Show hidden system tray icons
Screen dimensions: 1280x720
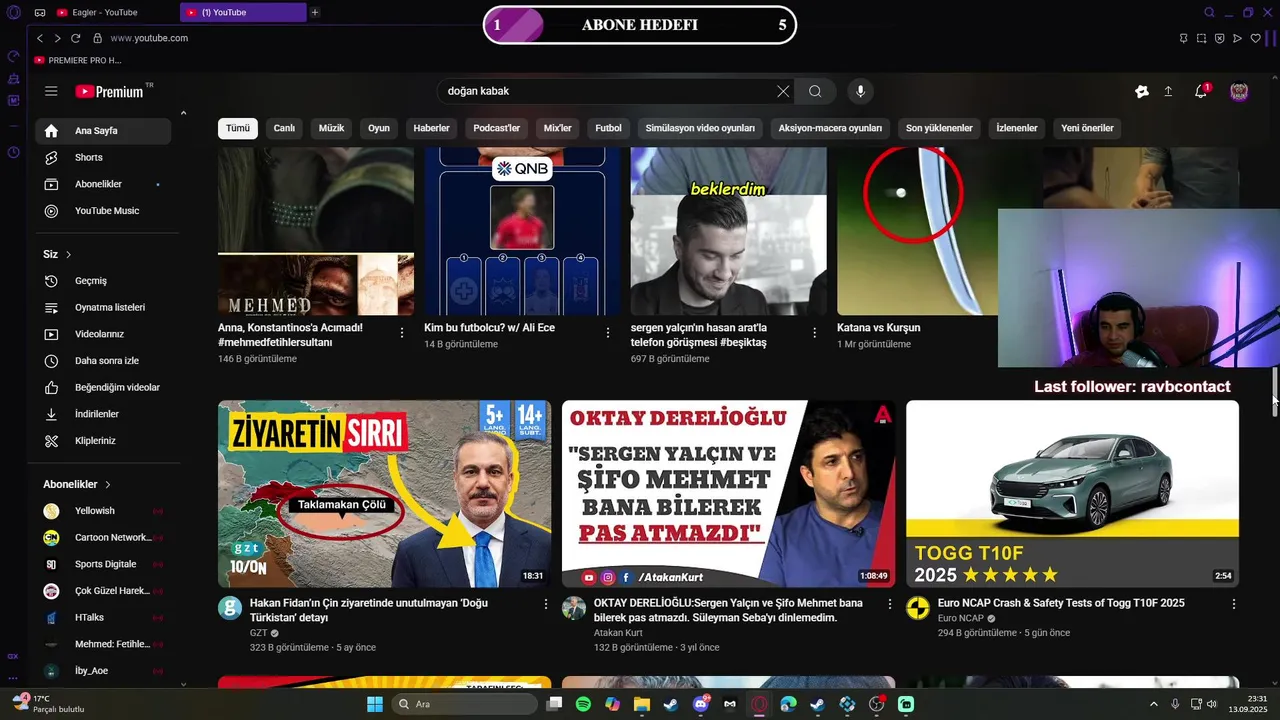click(1155, 704)
